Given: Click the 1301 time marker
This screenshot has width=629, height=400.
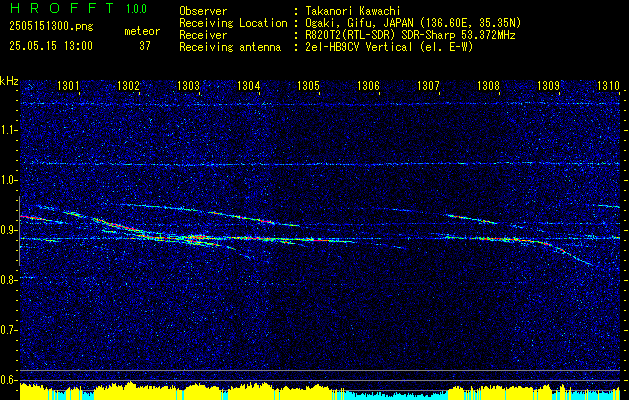Looking at the screenshot, I should tap(68, 85).
